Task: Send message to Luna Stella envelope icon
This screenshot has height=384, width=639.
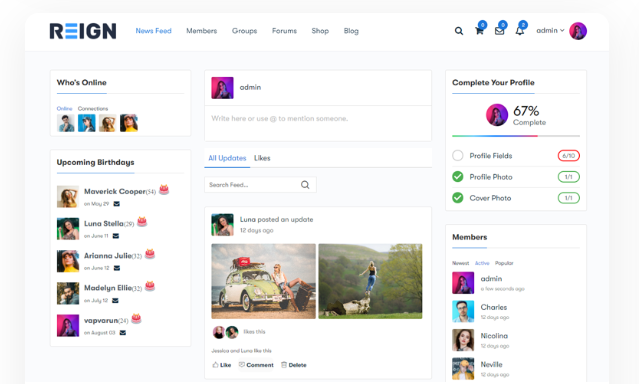Action: tap(116, 236)
